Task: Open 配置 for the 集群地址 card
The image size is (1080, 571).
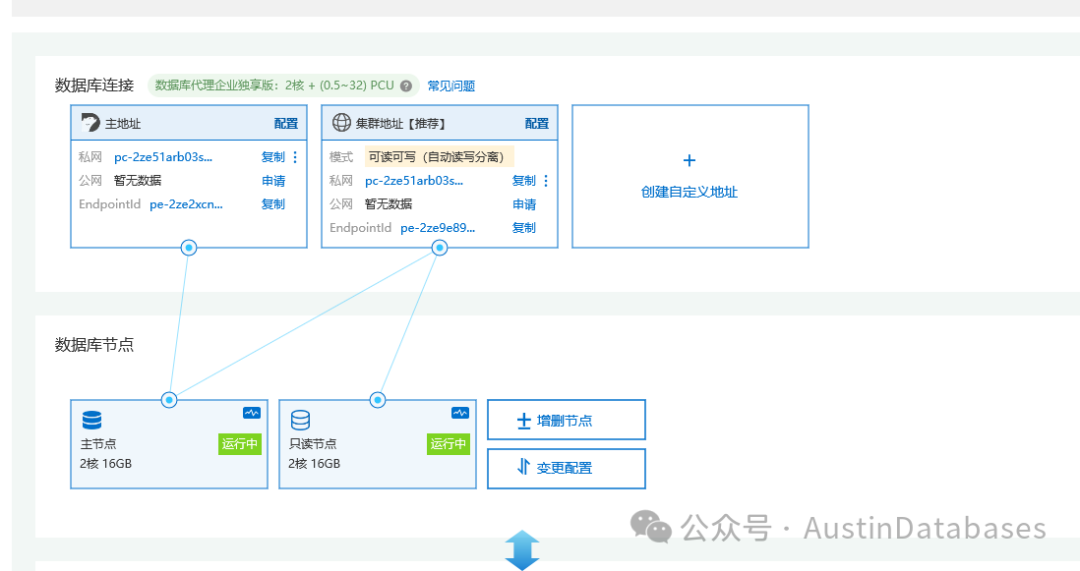Action: coord(537,123)
